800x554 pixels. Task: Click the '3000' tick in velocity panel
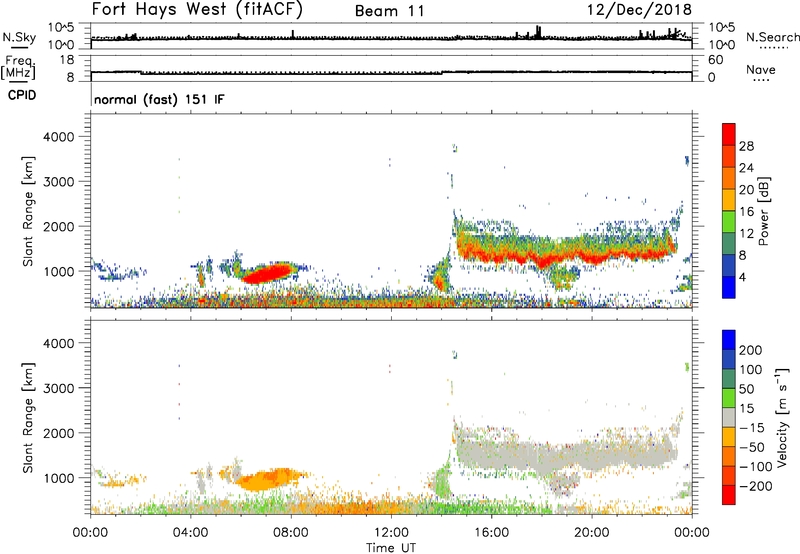click(59, 388)
